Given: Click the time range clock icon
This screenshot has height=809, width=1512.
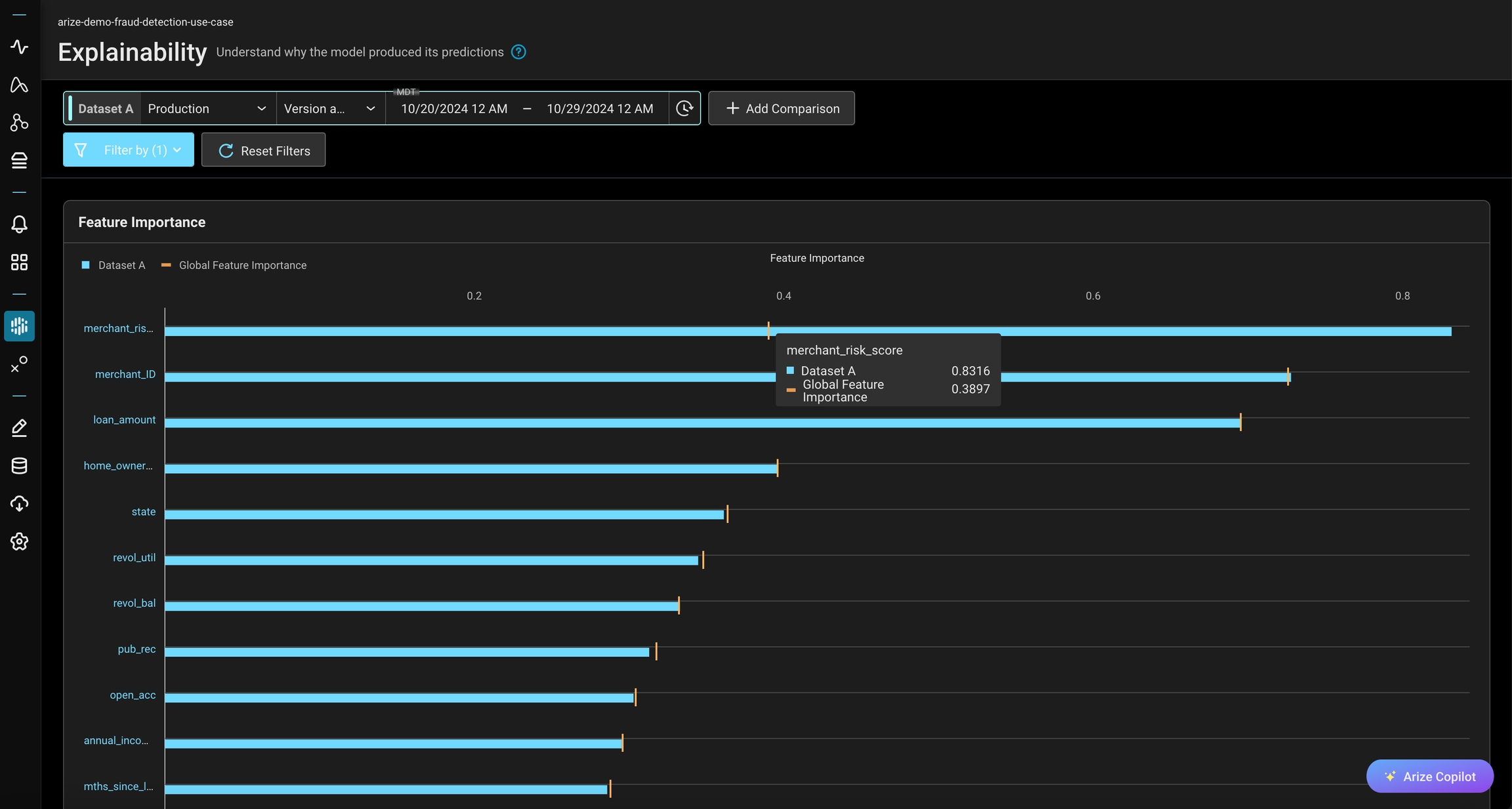Looking at the screenshot, I should pyautogui.click(x=684, y=108).
